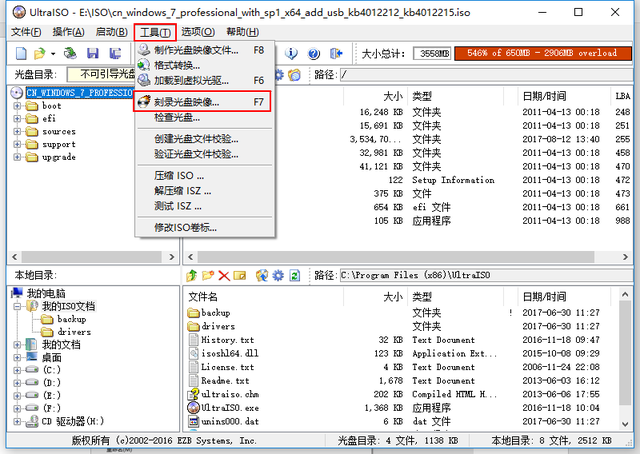The width and height of the screenshot is (640, 454).
Task: Select History.txt in local file list
Action: tap(227, 340)
